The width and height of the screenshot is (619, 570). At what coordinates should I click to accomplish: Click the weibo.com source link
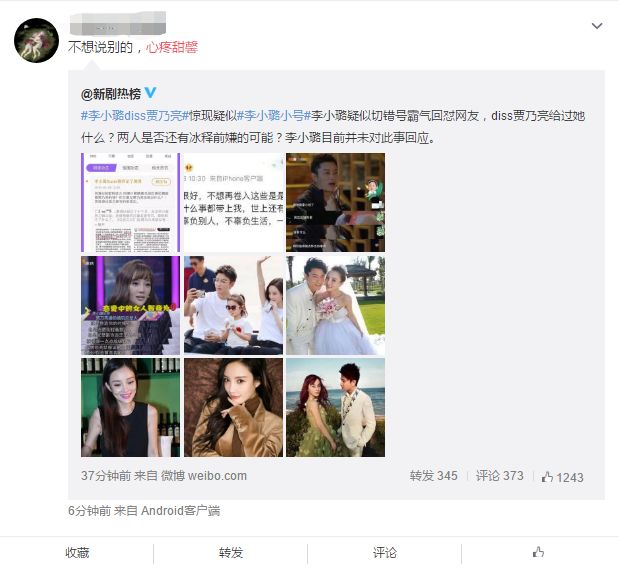tap(217, 476)
